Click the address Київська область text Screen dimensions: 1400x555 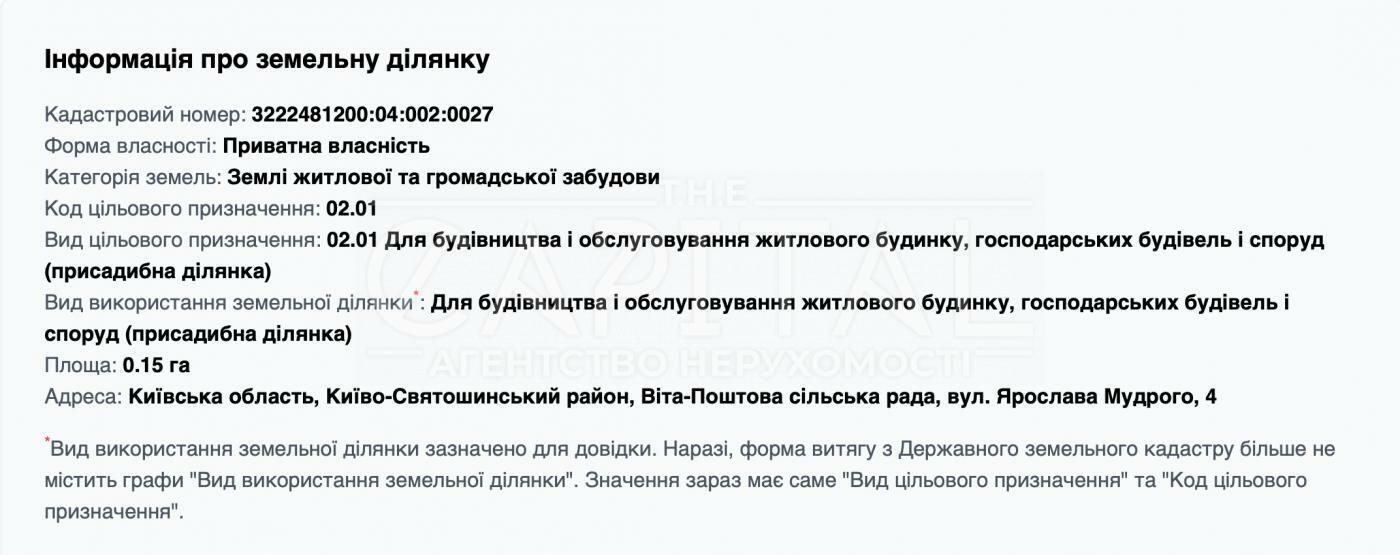tap(221, 397)
